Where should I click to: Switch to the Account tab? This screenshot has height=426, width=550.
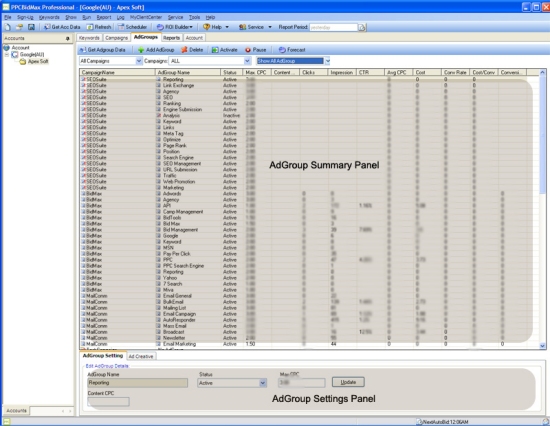(194, 38)
